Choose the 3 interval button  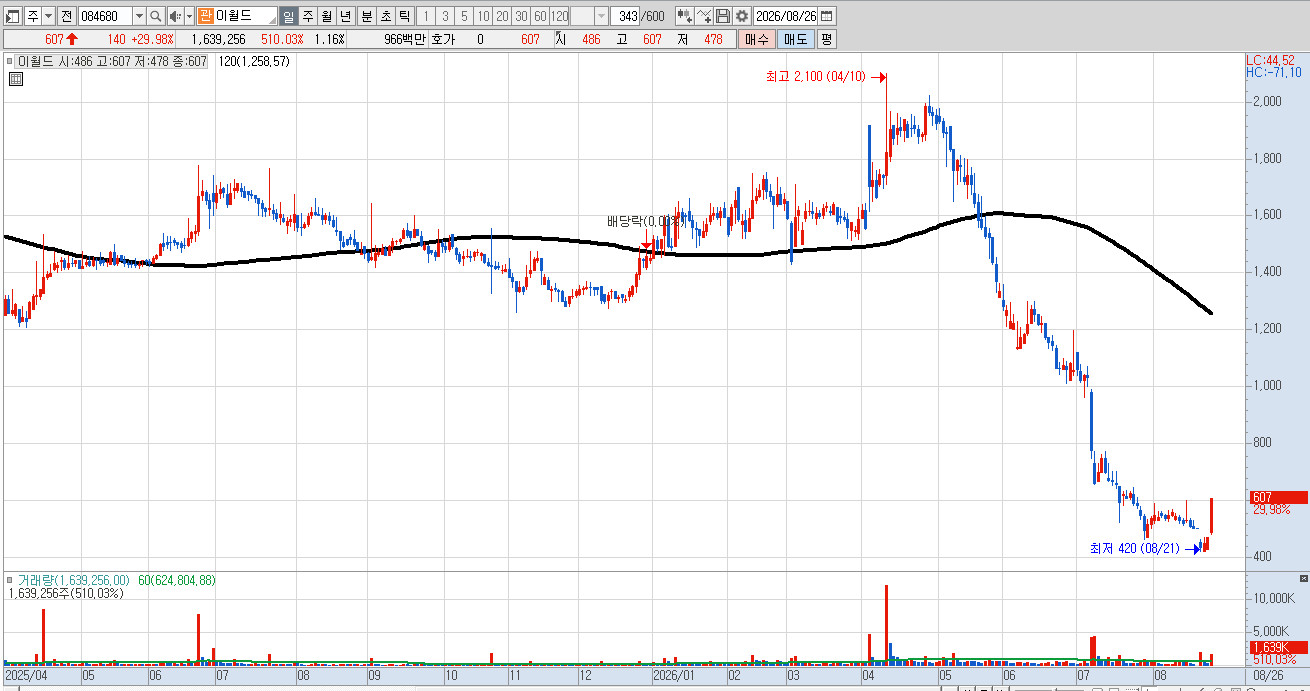[445, 16]
